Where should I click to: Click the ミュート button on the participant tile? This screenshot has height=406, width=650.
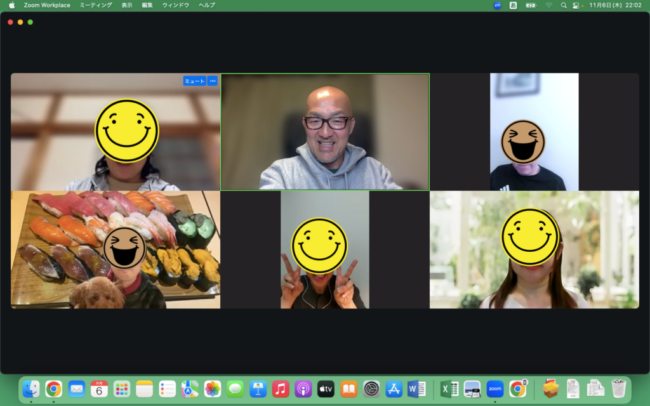[194, 81]
